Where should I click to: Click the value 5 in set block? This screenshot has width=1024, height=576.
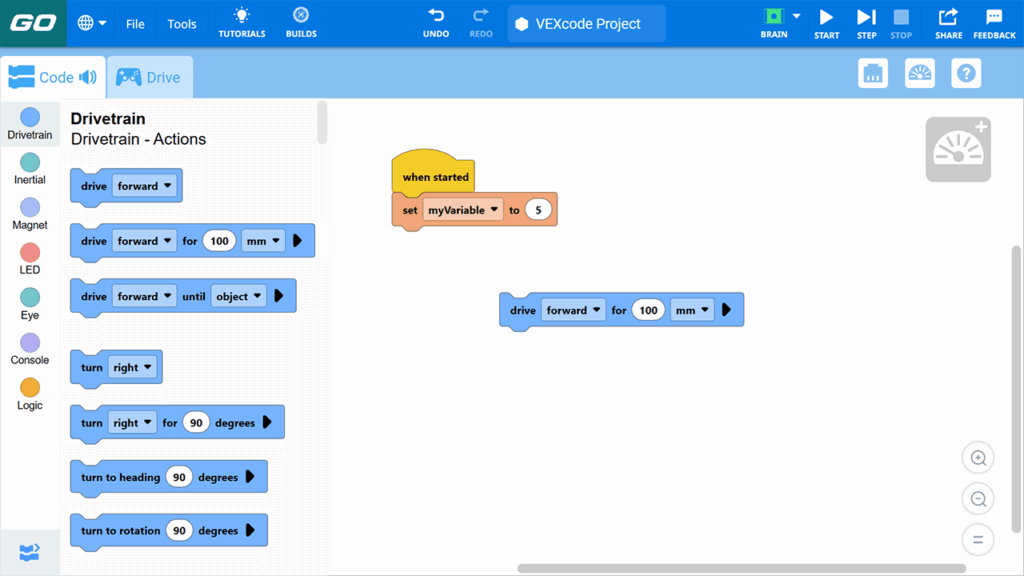[x=538, y=210]
